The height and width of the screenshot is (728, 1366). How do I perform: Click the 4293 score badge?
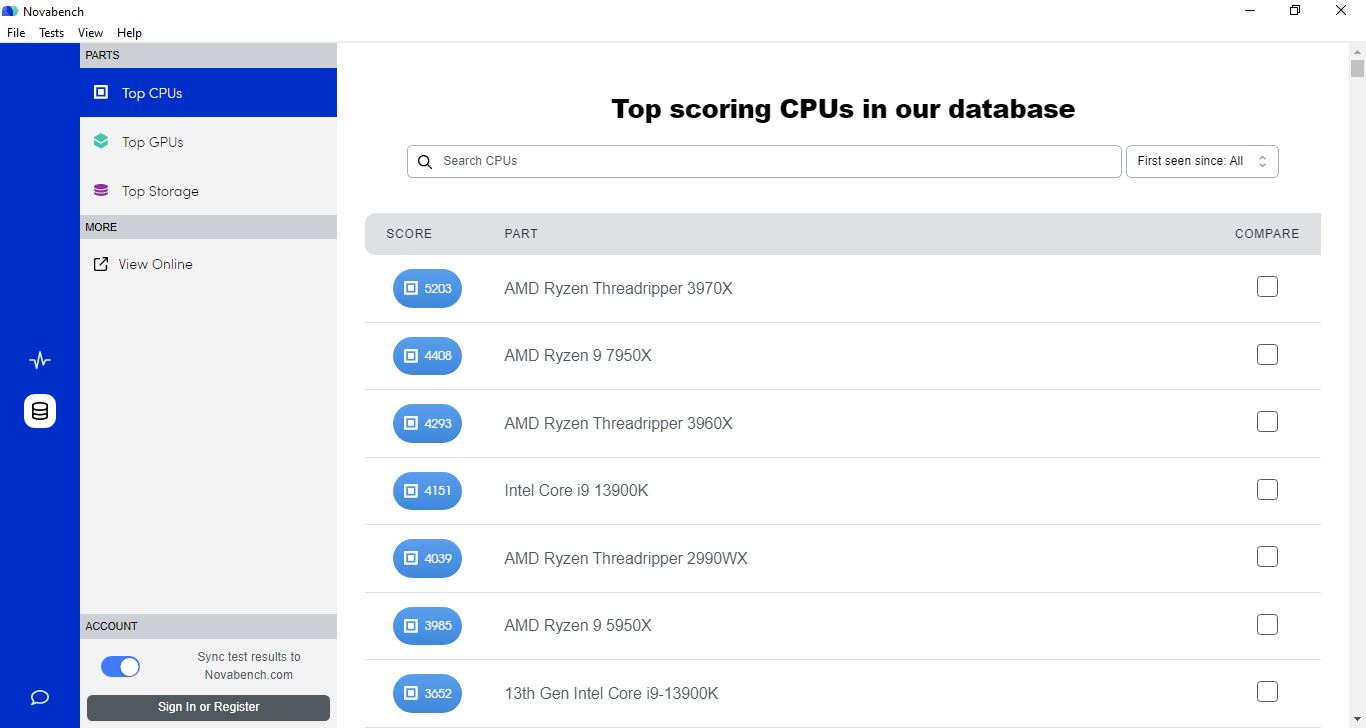[427, 423]
